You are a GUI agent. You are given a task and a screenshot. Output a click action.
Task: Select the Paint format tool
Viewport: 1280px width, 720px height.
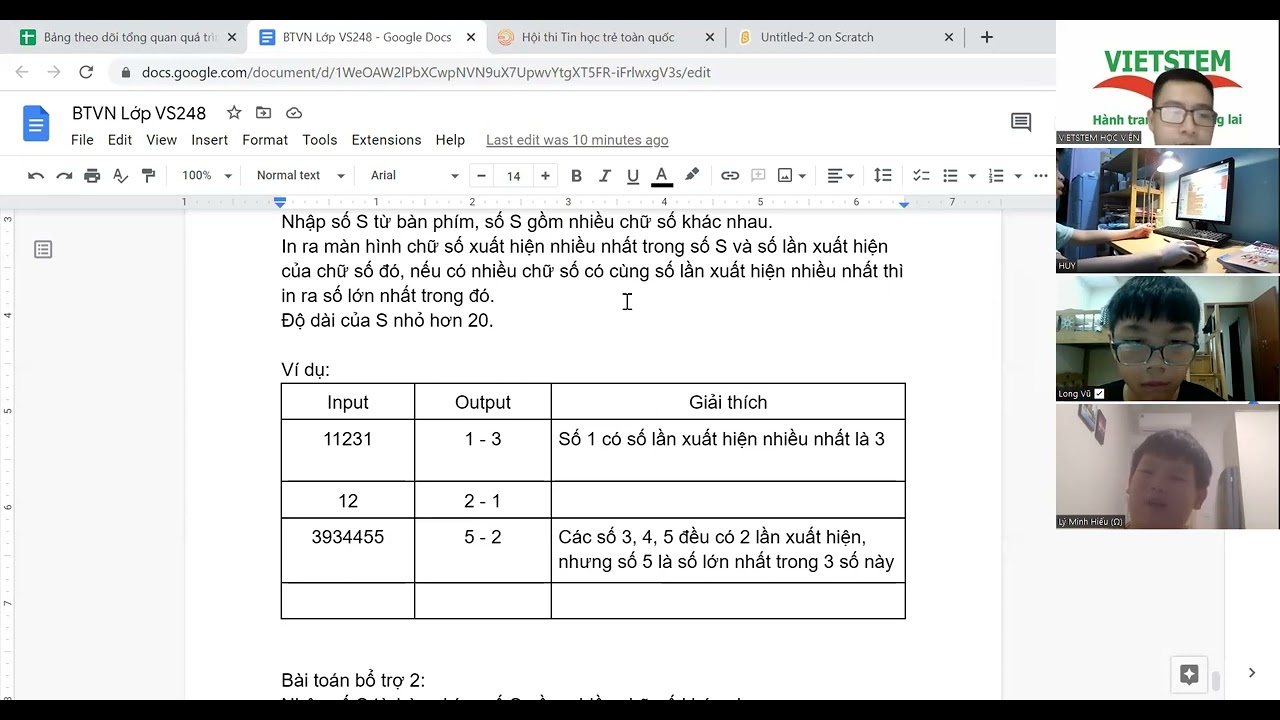click(149, 176)
